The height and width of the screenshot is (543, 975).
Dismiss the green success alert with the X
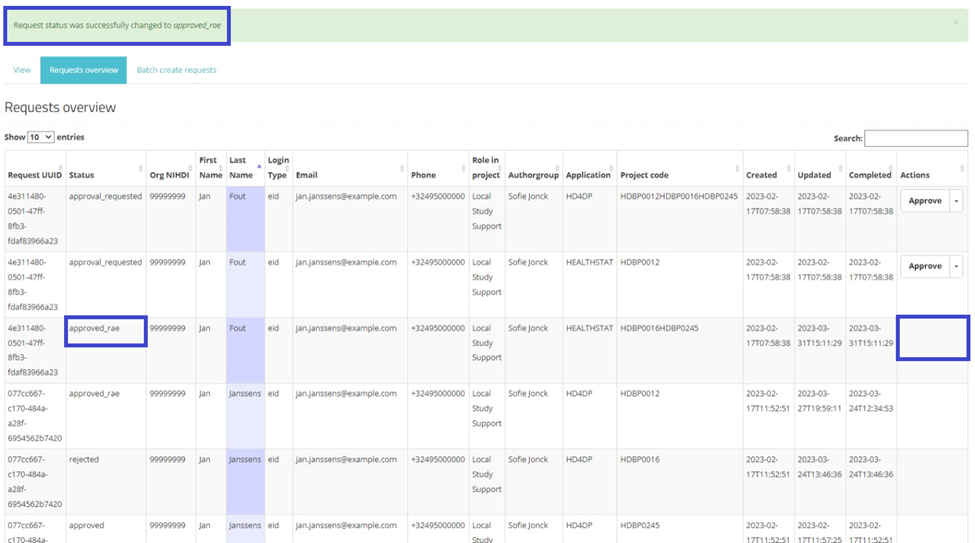pyautogui.click(x=955, y=22)
